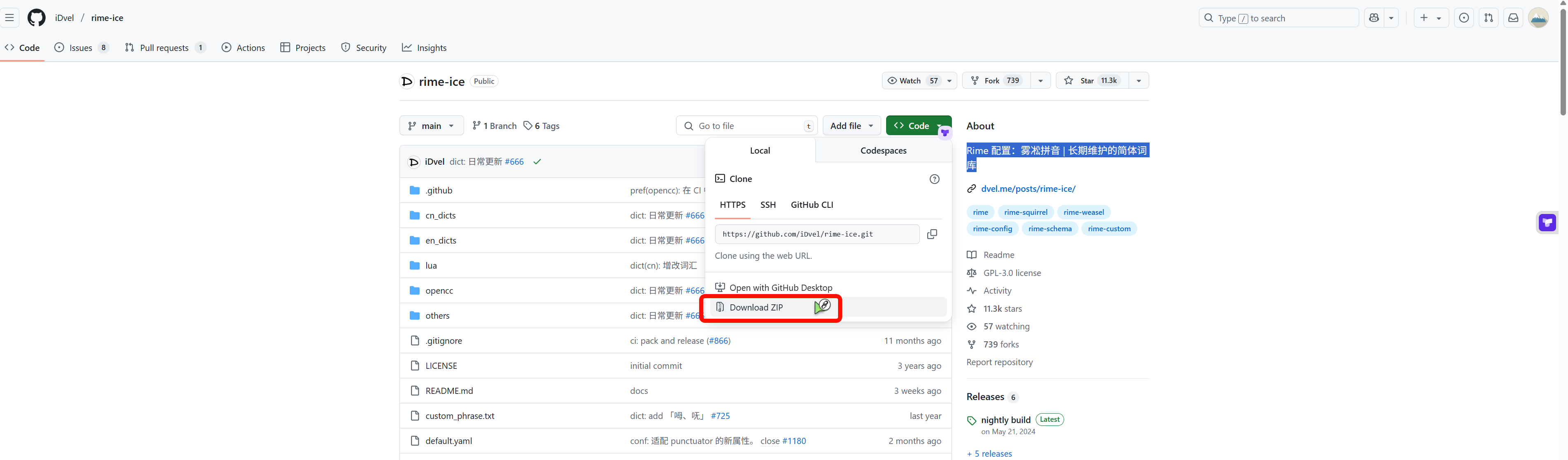1568x460 pixels.
Task: Open the rime-schema topic tag
Action: click(x=1049, y=229)
